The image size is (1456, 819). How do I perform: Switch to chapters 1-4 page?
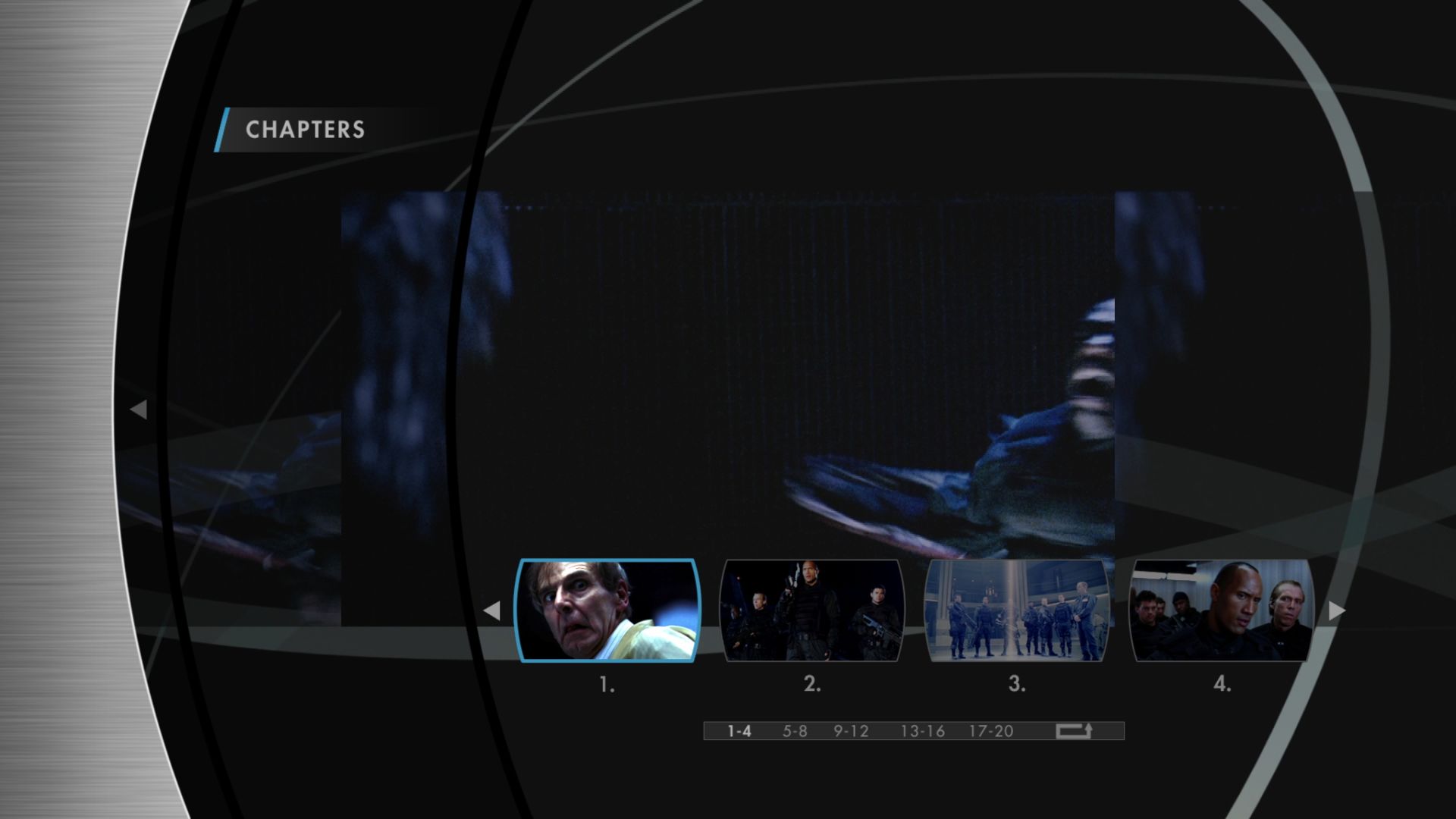(x=739, y=731)
